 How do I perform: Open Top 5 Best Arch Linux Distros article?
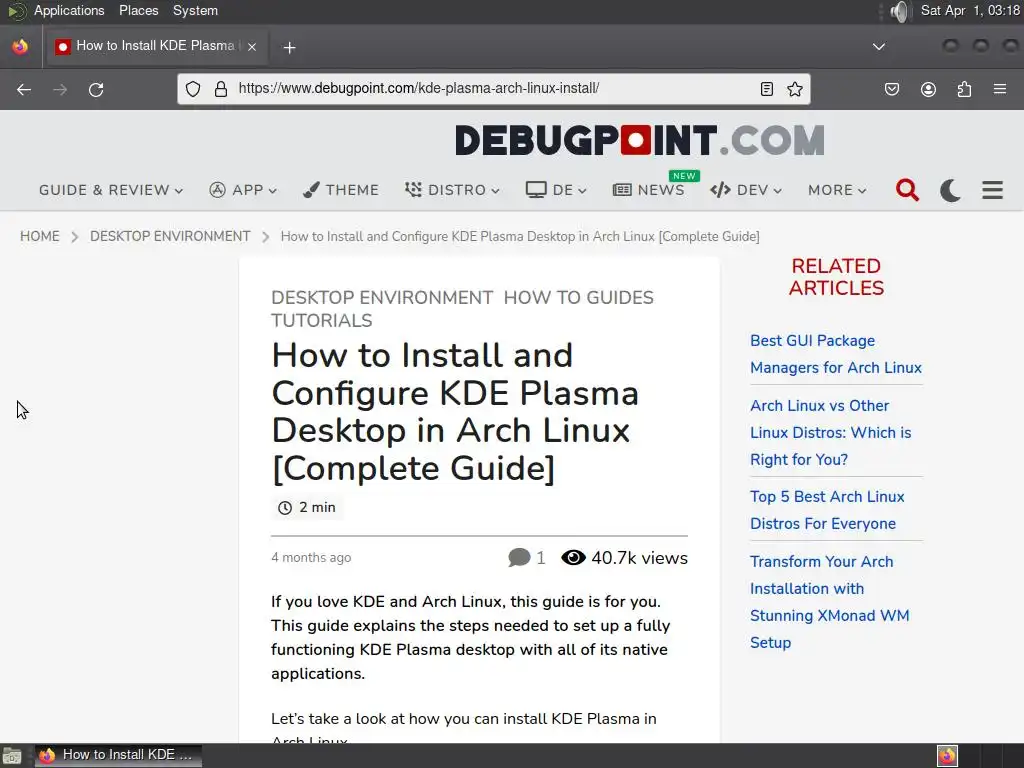pos(827,510)
